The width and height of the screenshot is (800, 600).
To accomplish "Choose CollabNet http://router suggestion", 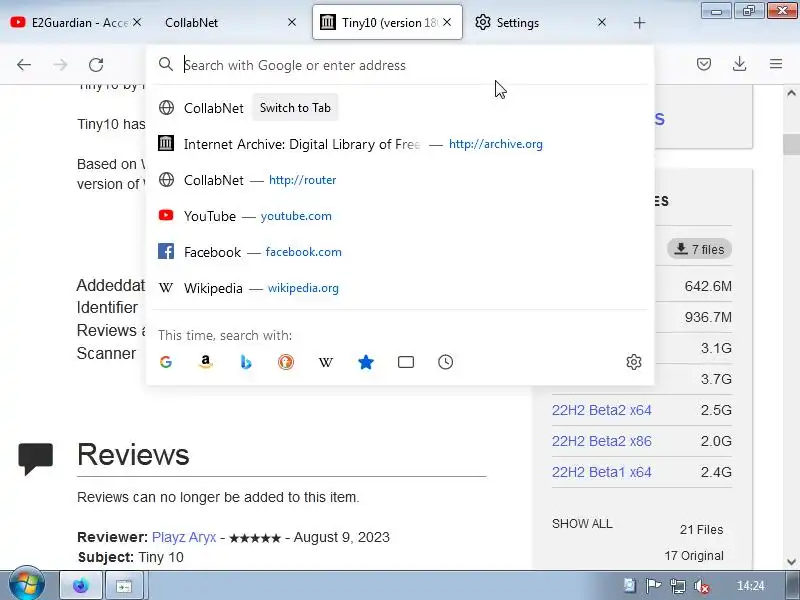I will tap(400, 180).
